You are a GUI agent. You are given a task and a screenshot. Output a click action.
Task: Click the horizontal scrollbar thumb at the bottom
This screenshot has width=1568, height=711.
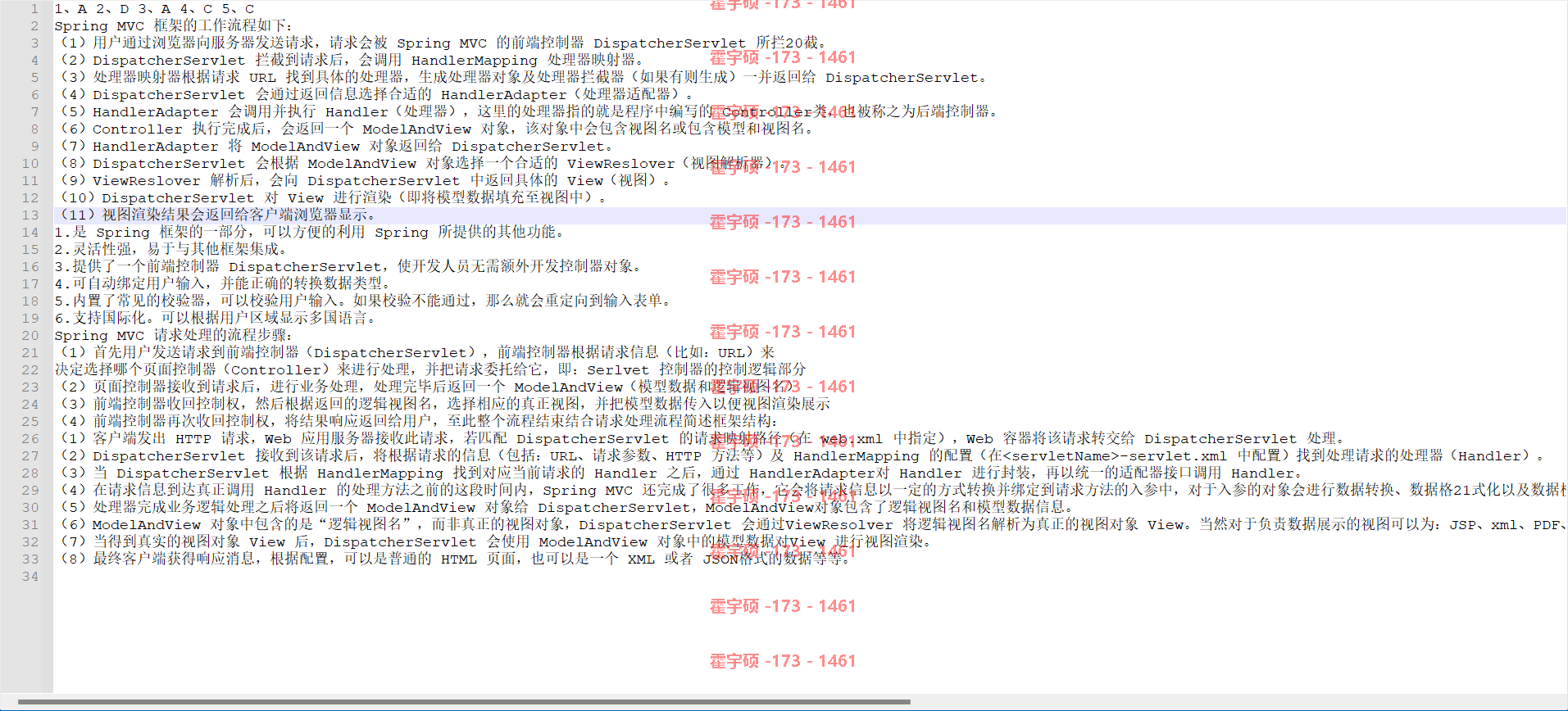tap(464, 702)
